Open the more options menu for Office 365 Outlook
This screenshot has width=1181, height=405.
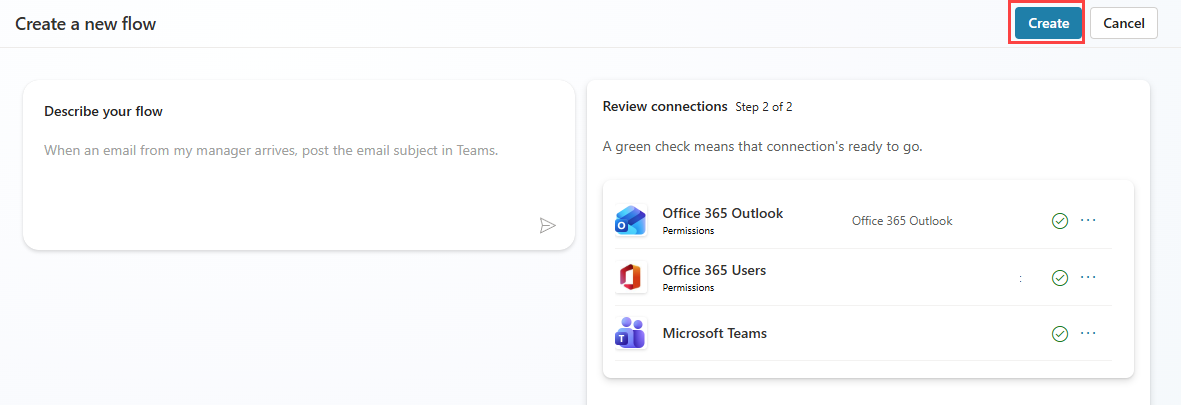pos(1088,220)
